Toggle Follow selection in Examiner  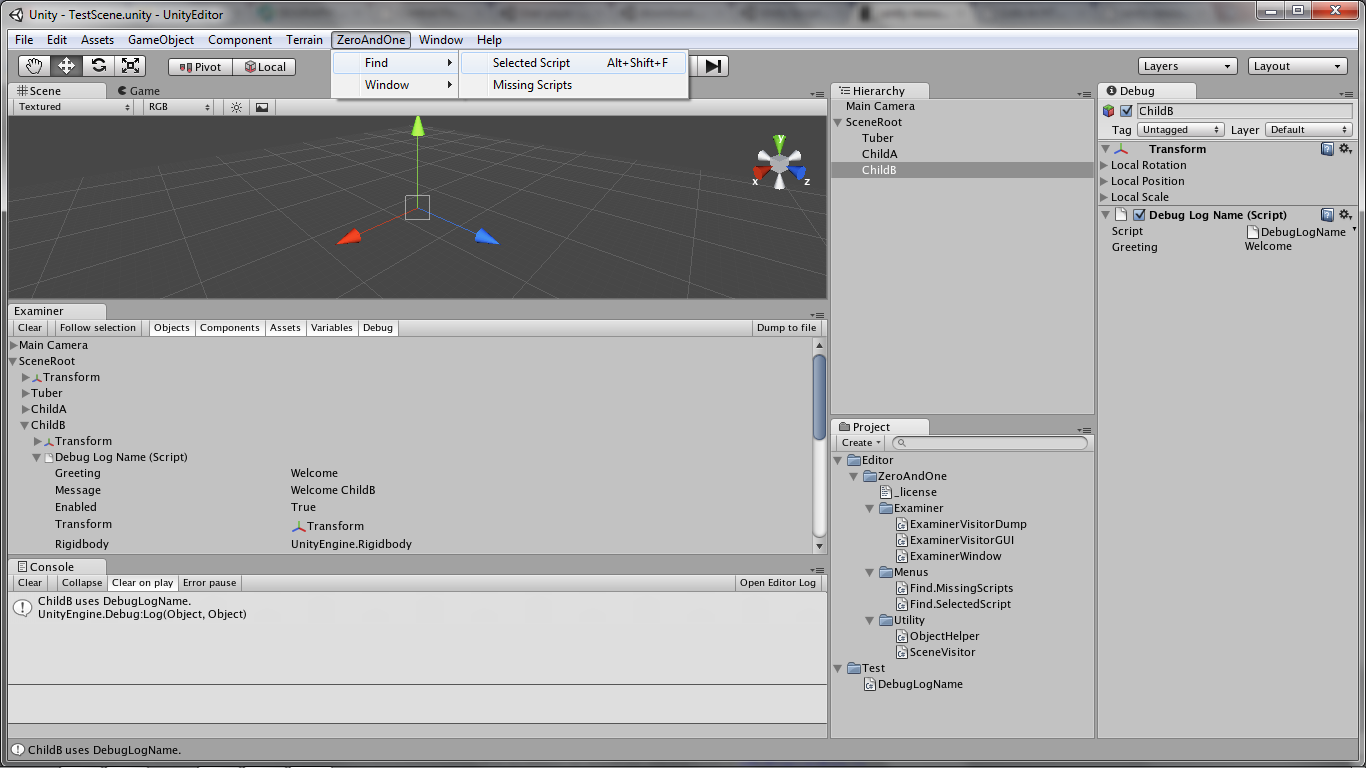[97, 328]
